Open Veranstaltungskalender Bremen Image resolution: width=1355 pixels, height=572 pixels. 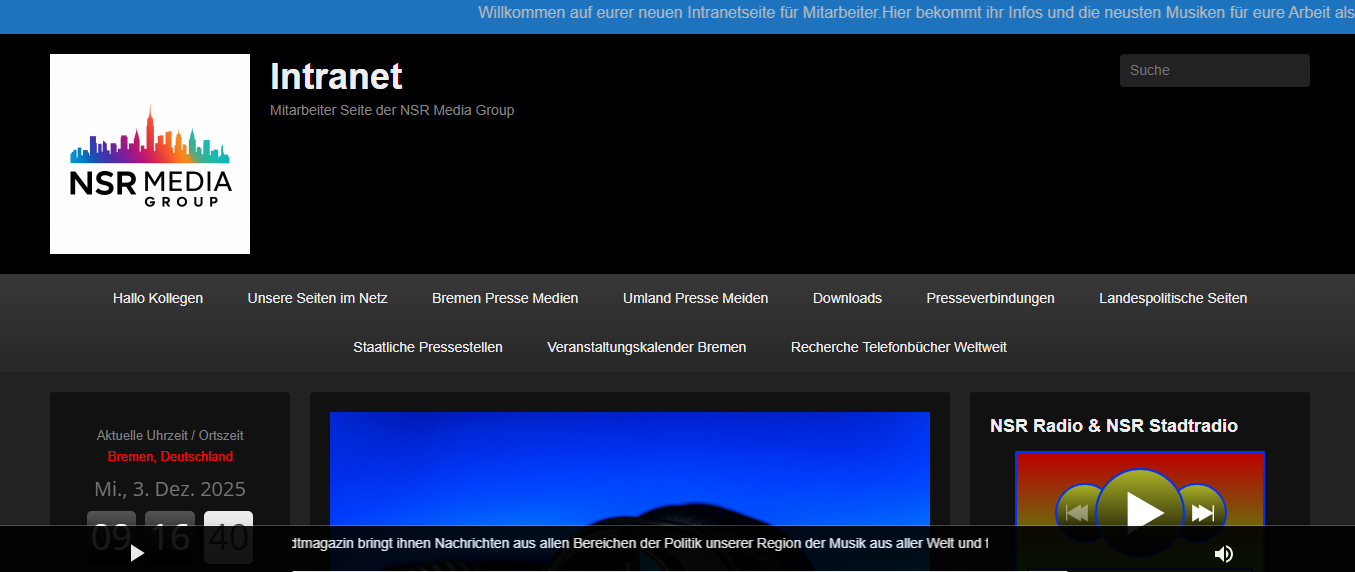point(646,347)
